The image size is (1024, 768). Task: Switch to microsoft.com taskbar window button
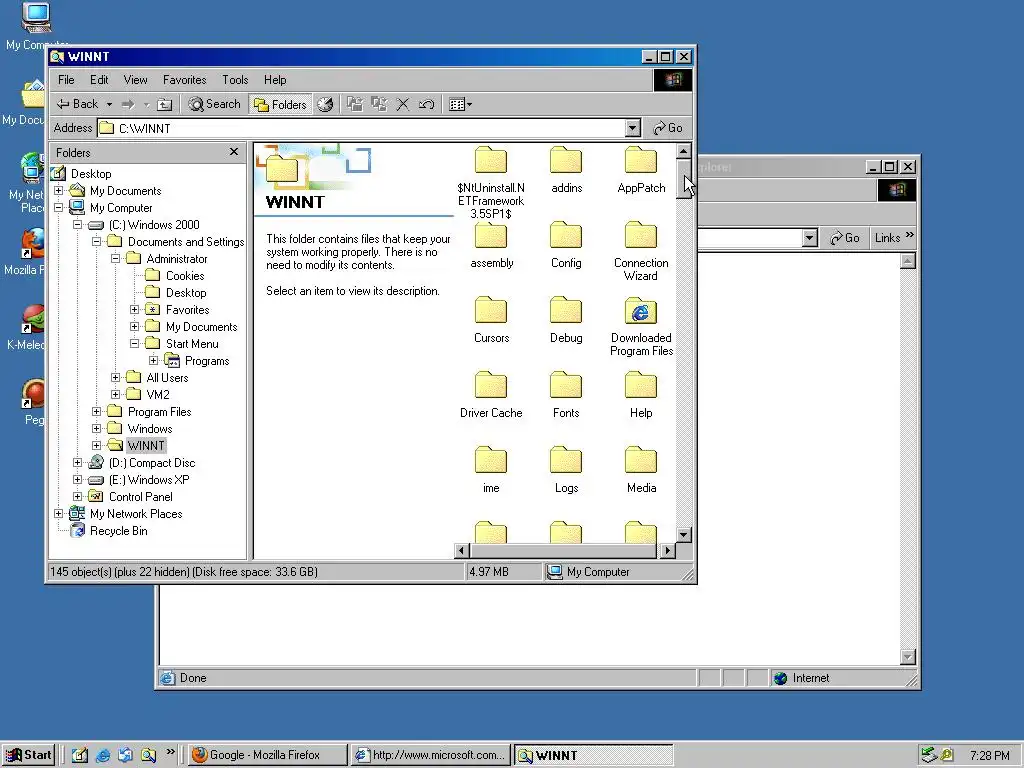click(431, 755)
